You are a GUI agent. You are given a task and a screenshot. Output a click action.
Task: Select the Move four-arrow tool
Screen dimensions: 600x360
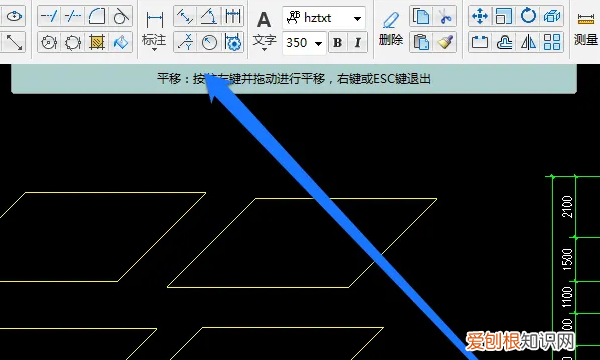[x=479, y=16]
